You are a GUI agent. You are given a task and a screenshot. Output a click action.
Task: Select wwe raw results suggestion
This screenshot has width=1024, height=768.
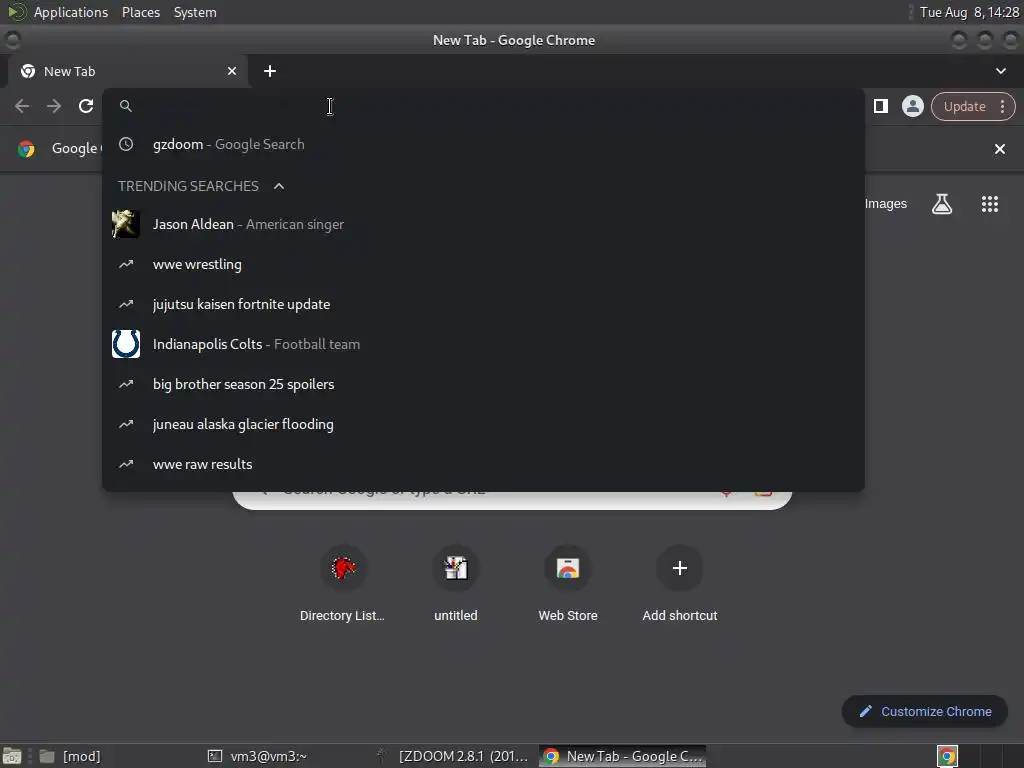483,464
